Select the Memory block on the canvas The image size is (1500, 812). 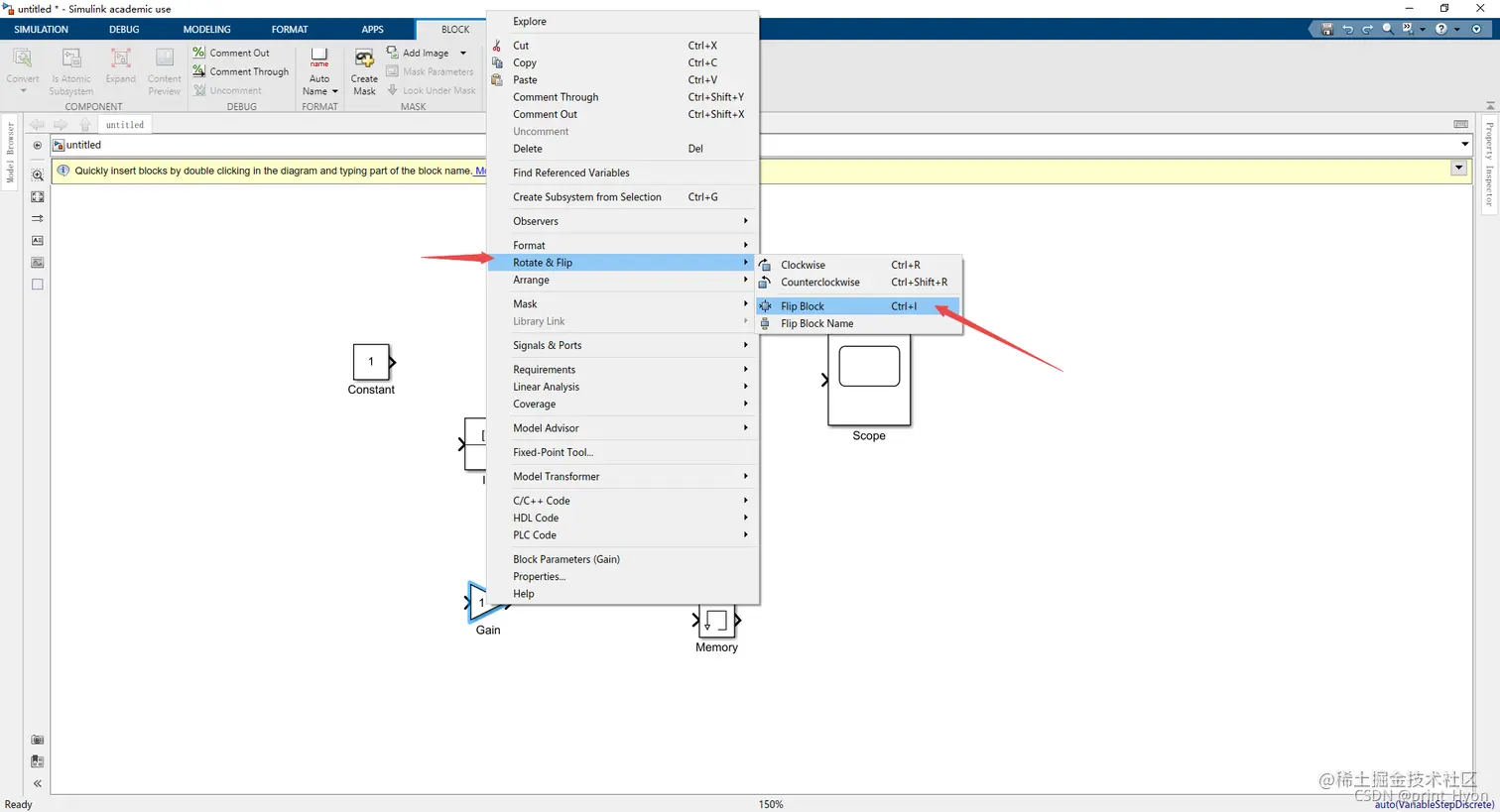[716, 621]
